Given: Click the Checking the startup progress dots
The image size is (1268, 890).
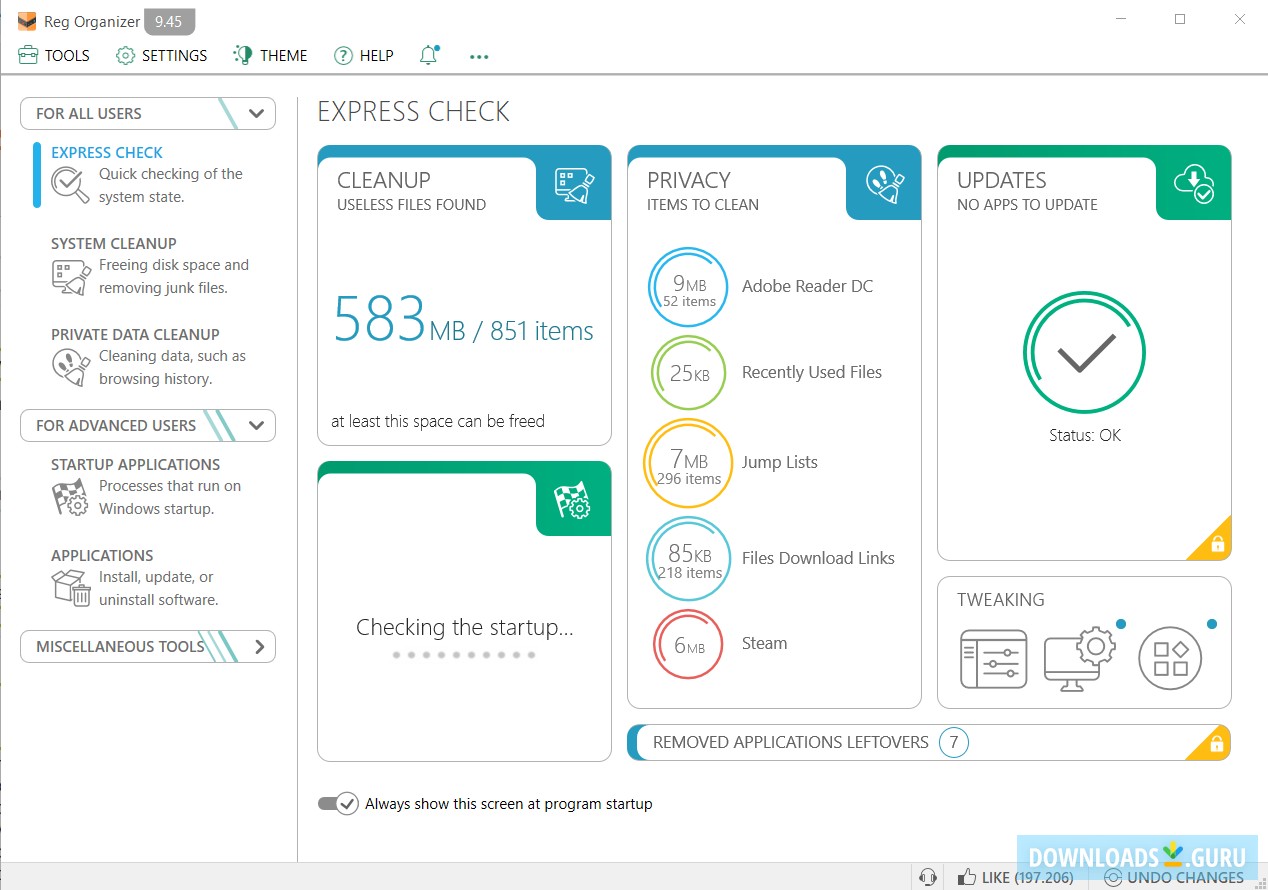Looking at the screenshot, I should [464, 655].
